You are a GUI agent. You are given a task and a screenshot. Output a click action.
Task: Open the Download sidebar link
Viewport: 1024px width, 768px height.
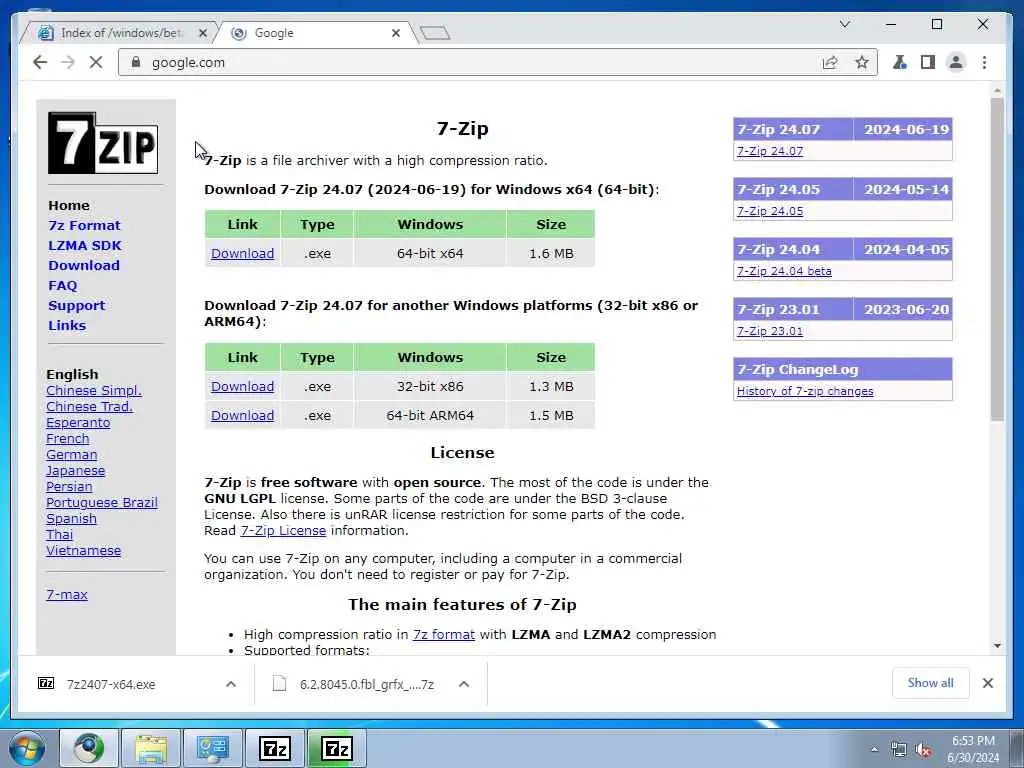pos(84,265)
